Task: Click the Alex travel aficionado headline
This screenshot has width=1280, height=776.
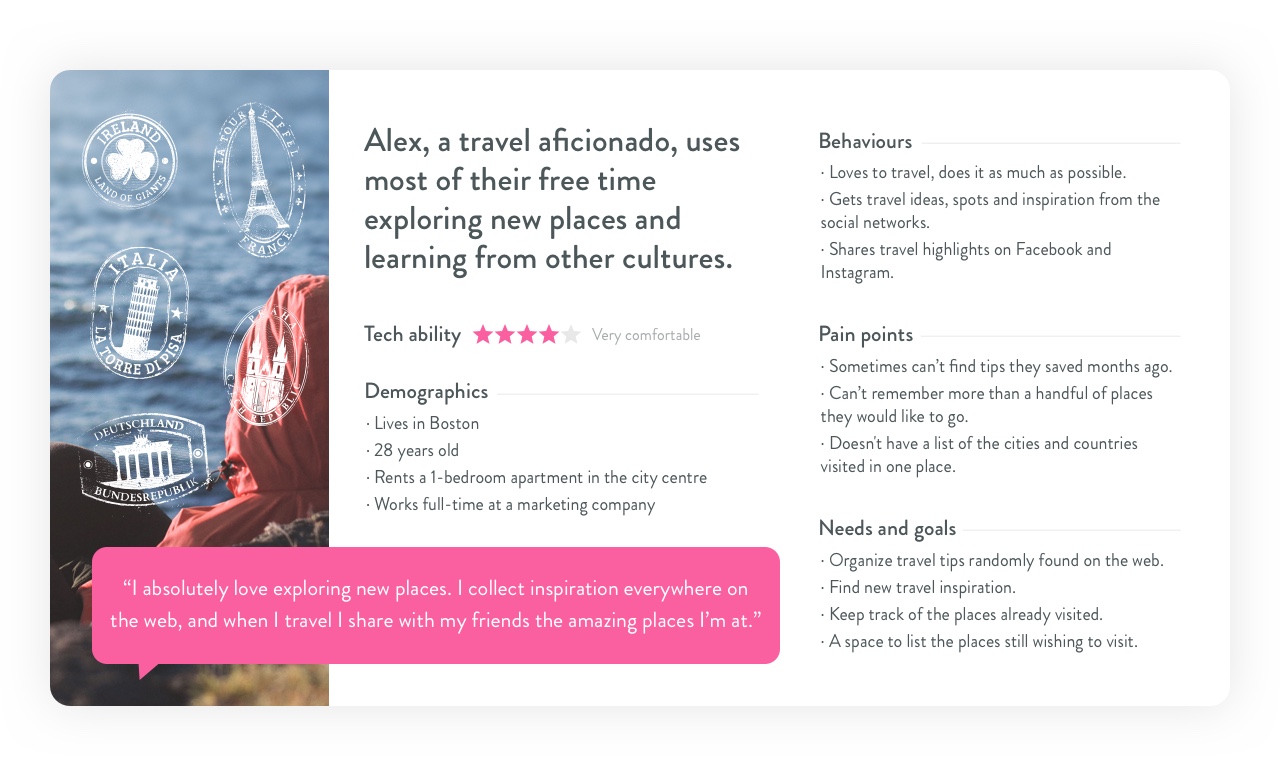Action: click(x=553, y=200)
